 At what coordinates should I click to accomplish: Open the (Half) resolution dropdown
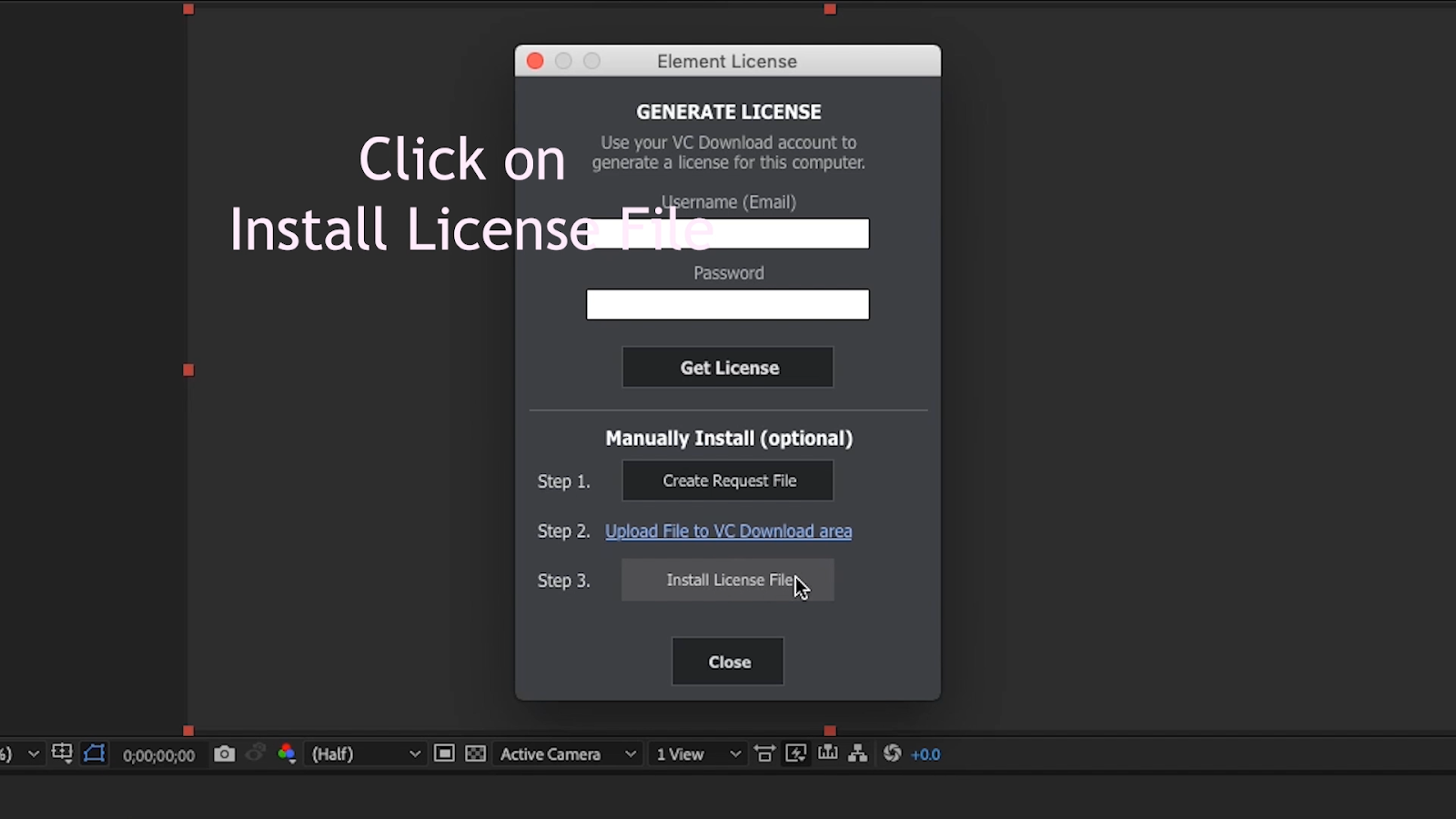[366, 754]
